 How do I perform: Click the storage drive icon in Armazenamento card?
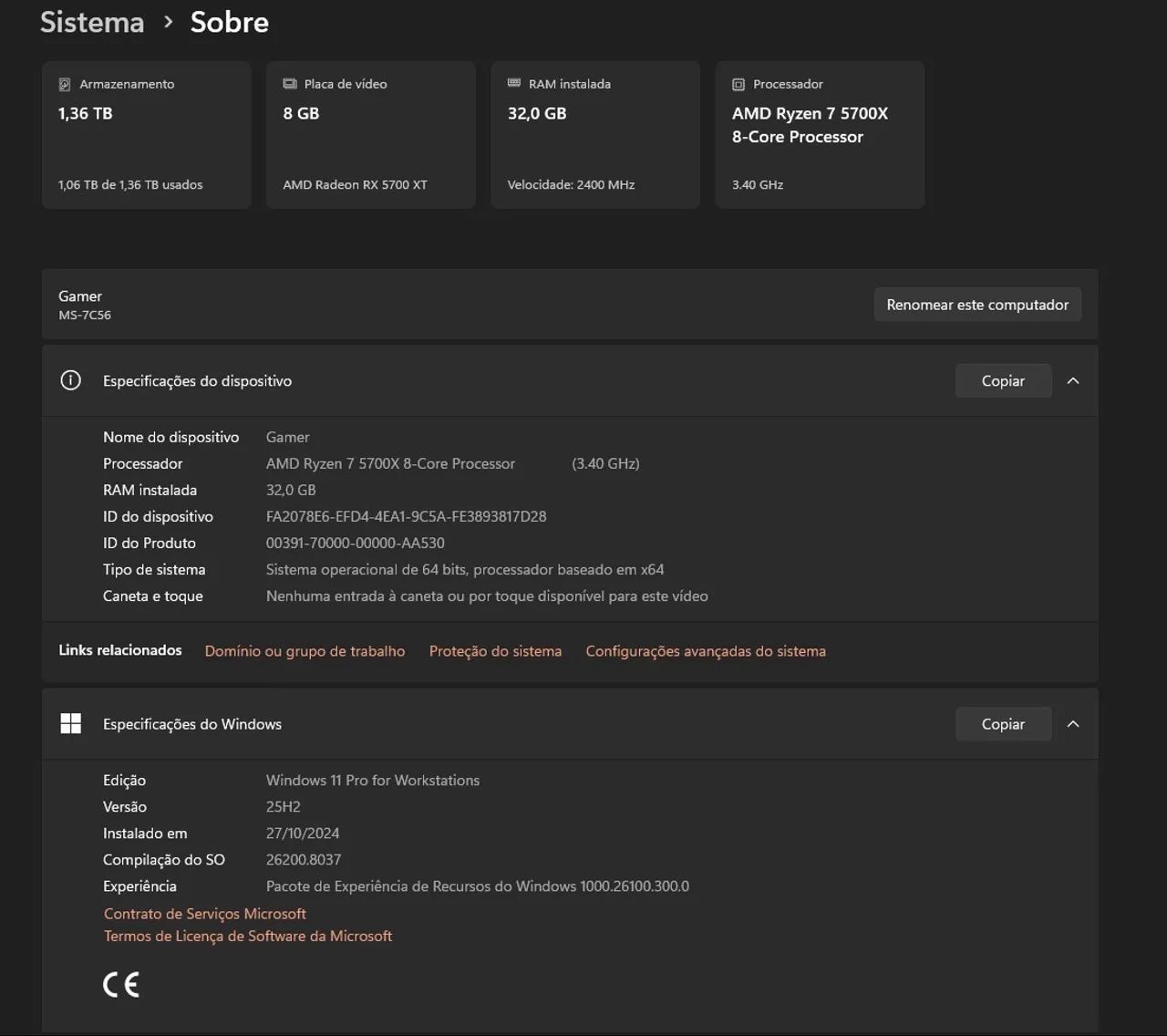pos(65,85)
